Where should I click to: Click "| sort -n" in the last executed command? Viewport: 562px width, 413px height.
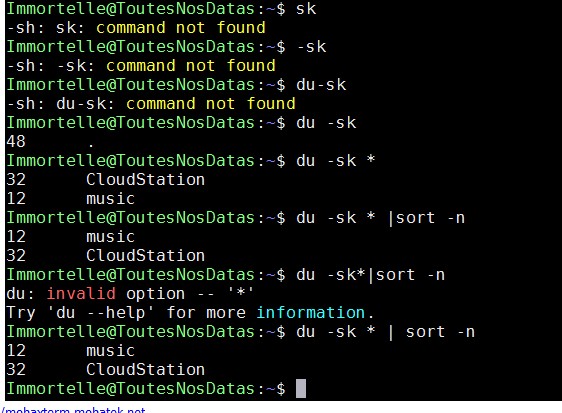click(431, 332)
